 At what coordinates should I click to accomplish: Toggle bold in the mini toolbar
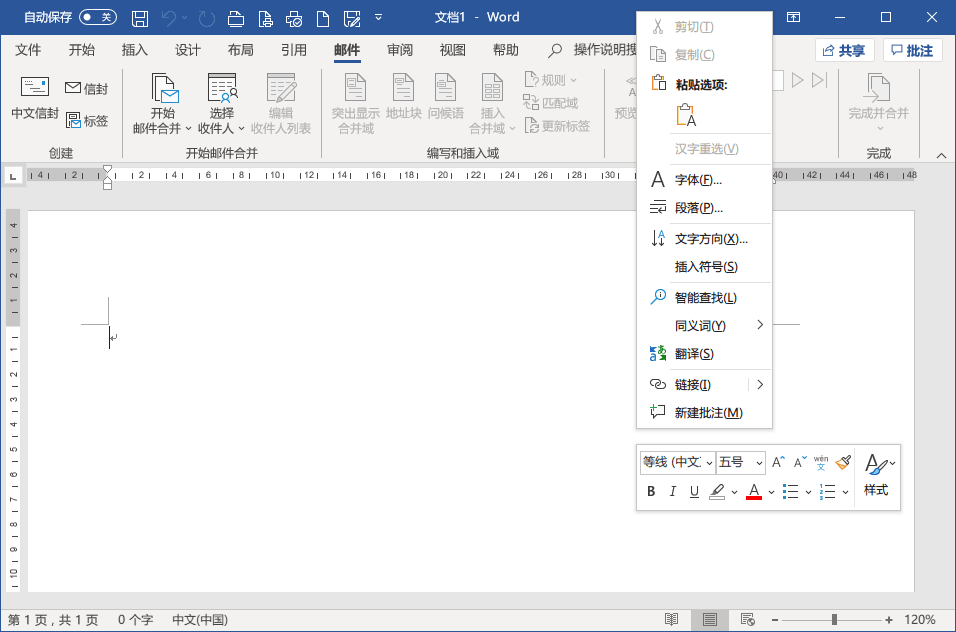point(651,491)
